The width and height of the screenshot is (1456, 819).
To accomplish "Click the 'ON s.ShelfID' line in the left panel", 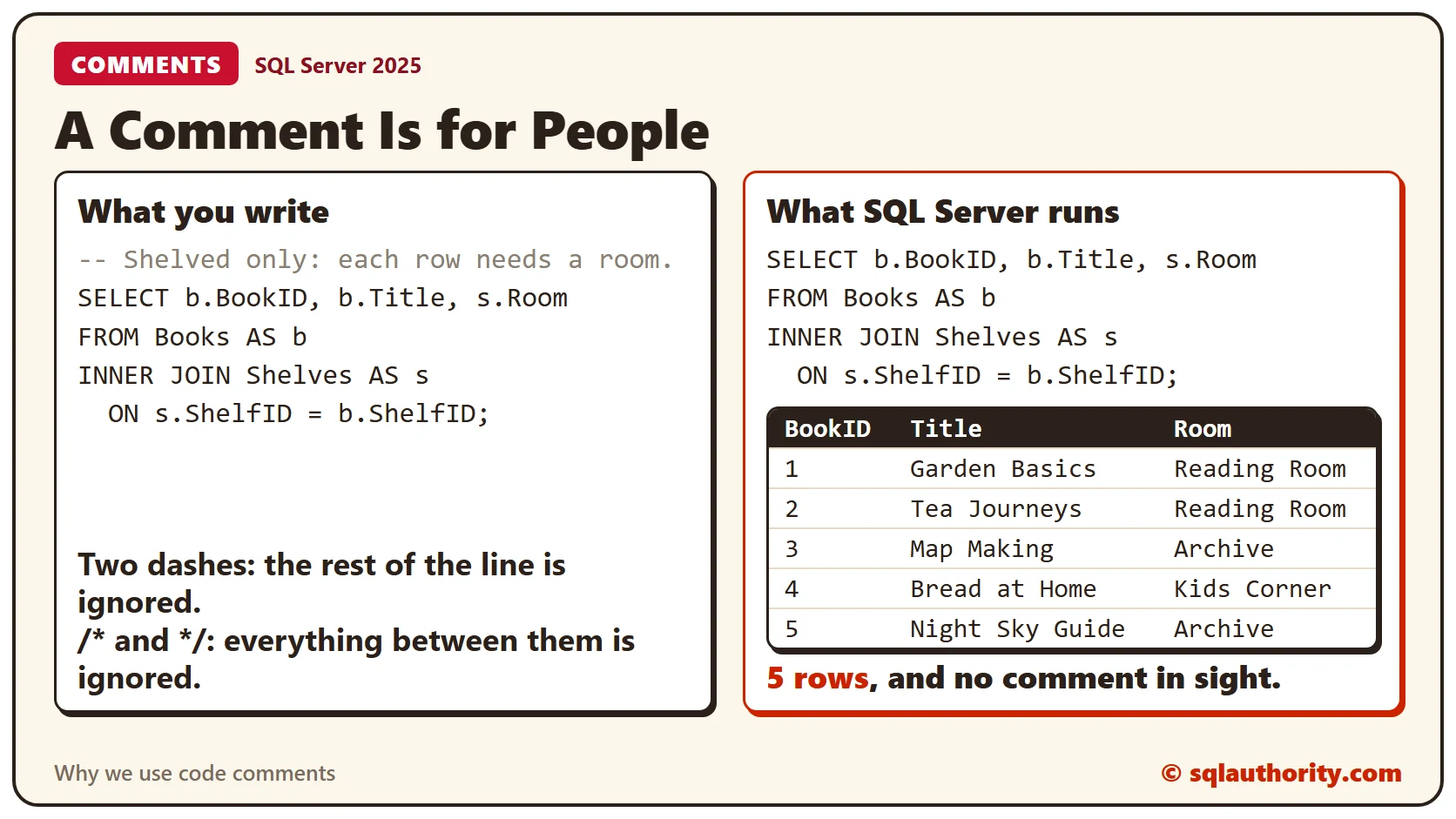I will tap(299, 413).
